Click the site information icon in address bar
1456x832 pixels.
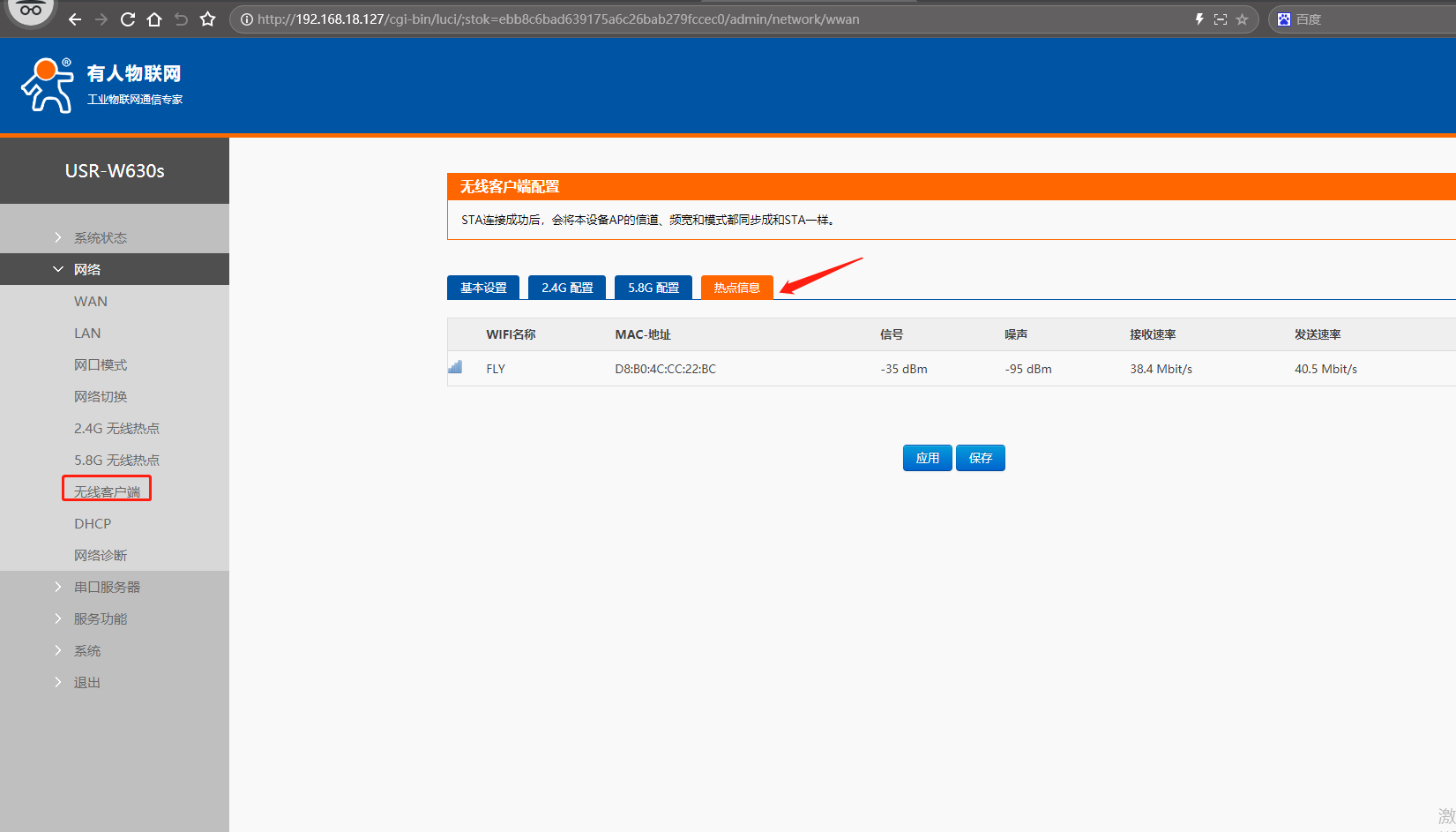click(247, 19)
